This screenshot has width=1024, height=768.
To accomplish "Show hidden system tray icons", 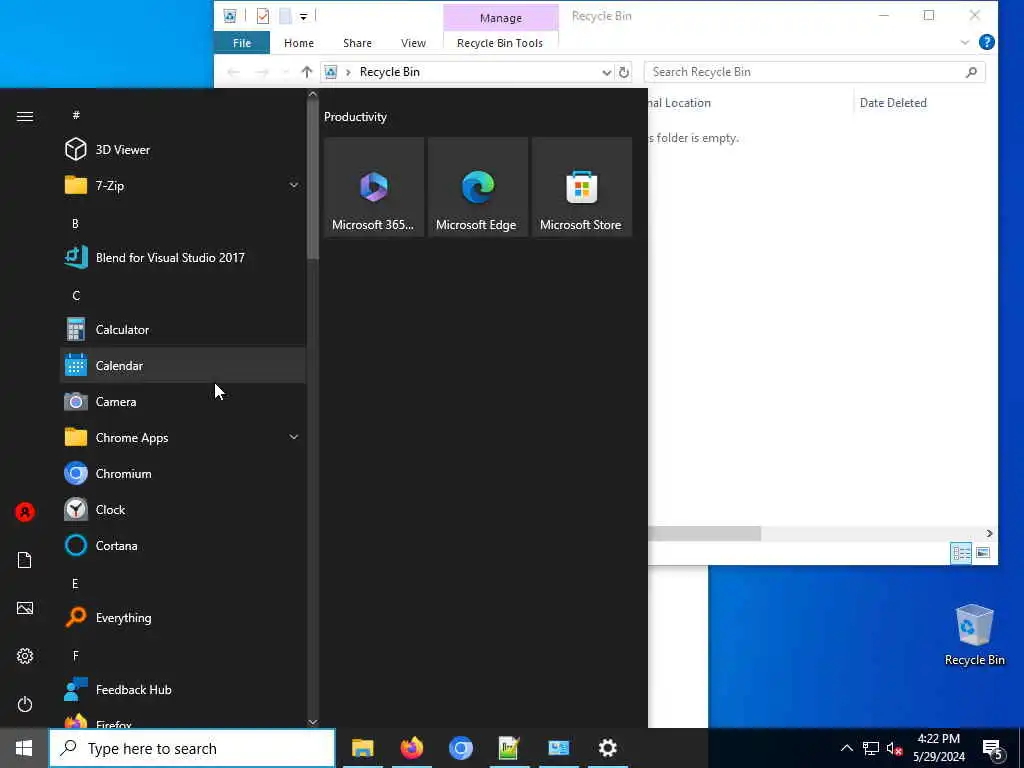I will [x=846, y=748].
